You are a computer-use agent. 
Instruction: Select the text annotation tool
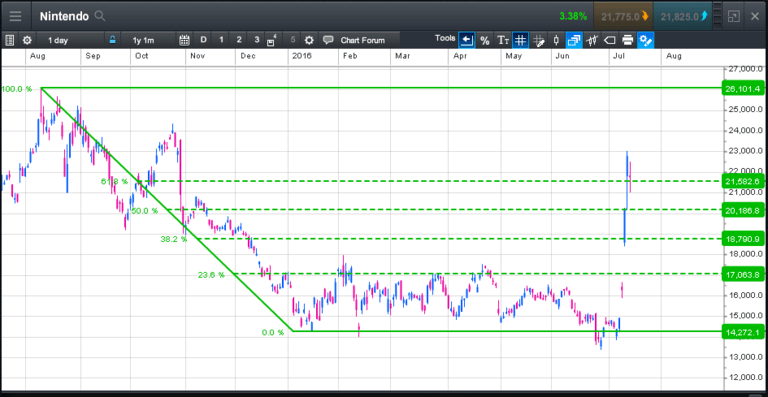click(x=503, y=40)
